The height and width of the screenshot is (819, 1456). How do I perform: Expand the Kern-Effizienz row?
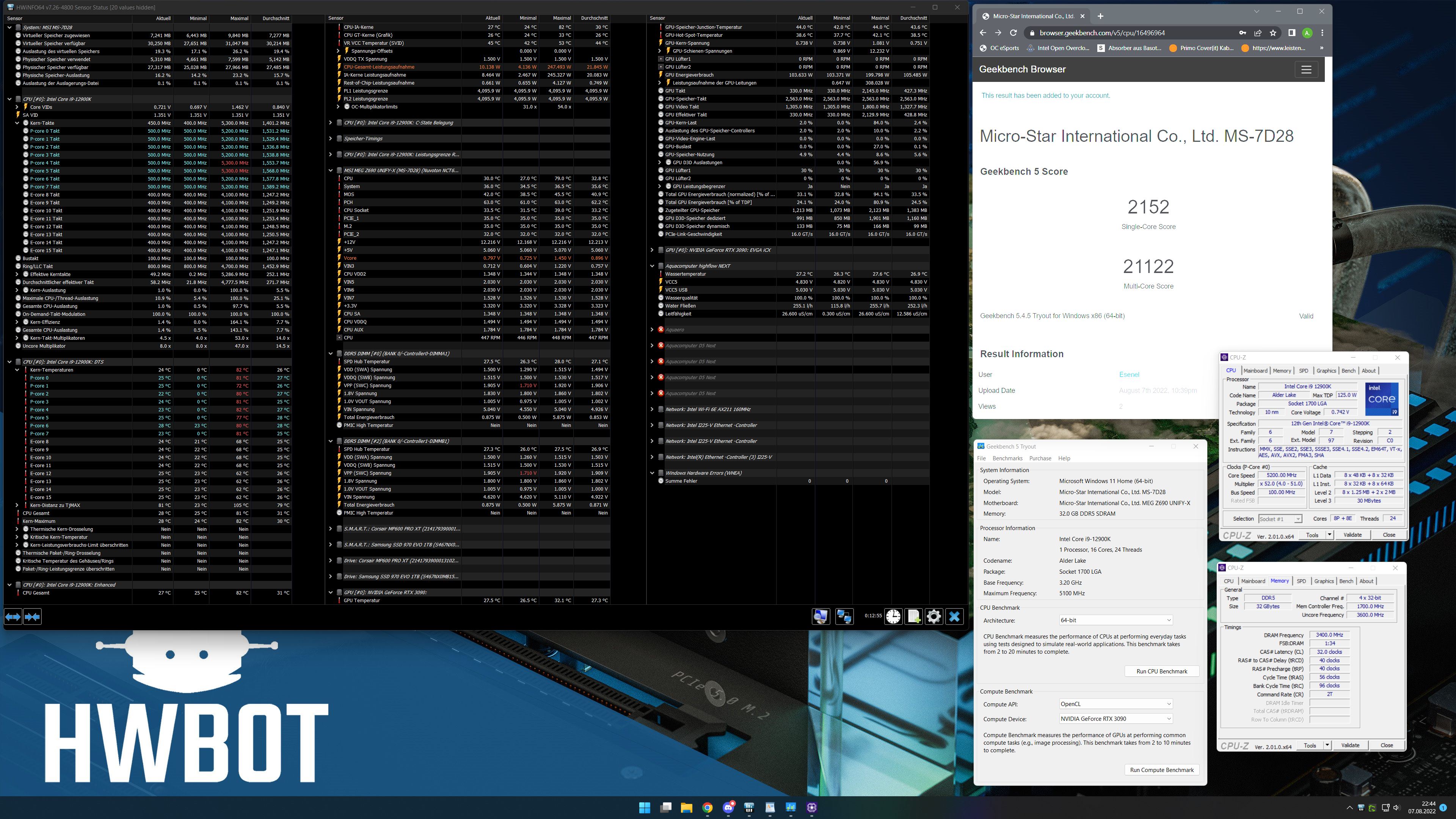17,322
